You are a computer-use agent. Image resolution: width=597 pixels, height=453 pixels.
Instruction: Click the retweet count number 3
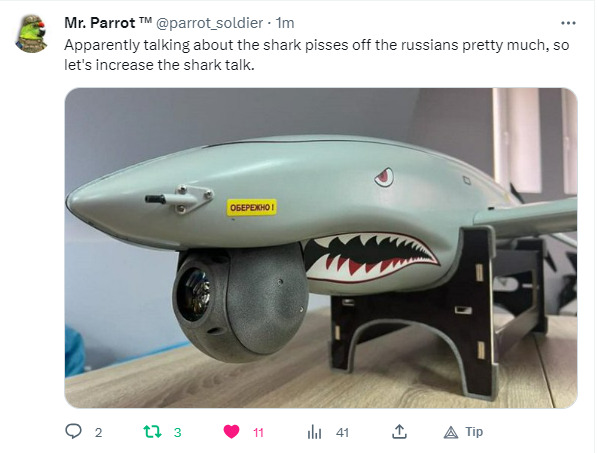pos(177,433)
